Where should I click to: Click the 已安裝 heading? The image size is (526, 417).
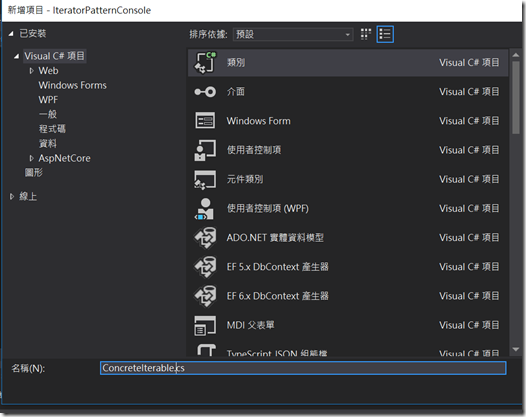[33, 34]
